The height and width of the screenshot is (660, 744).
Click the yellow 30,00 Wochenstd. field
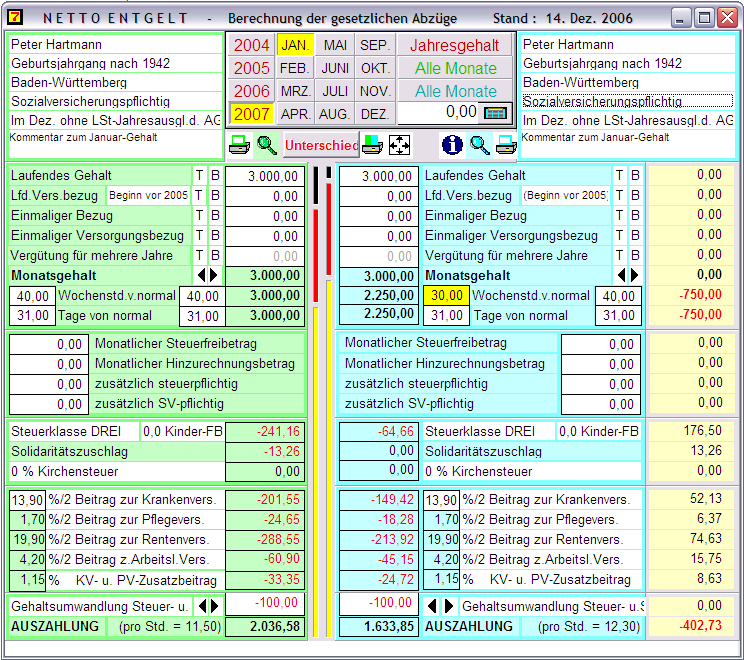(447, 296)
